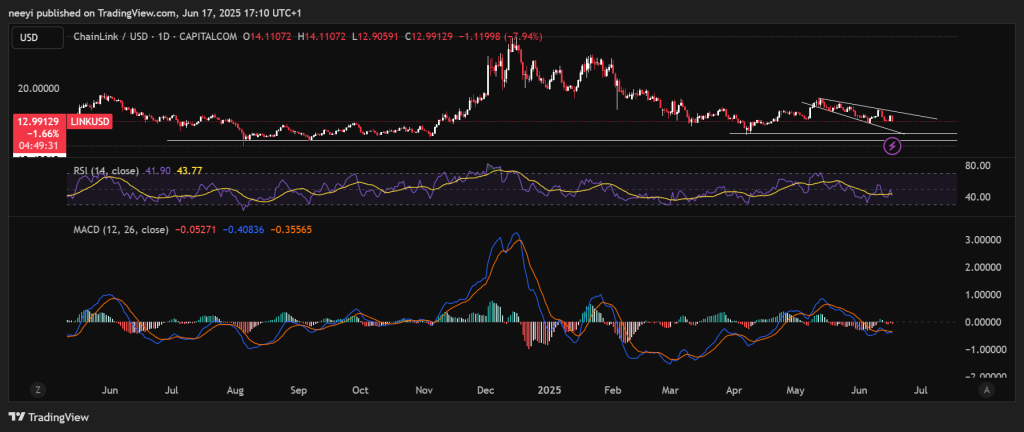Click the current price tag 12.99129
Viewport: 1024px width, 432px height.
point(37,121)
